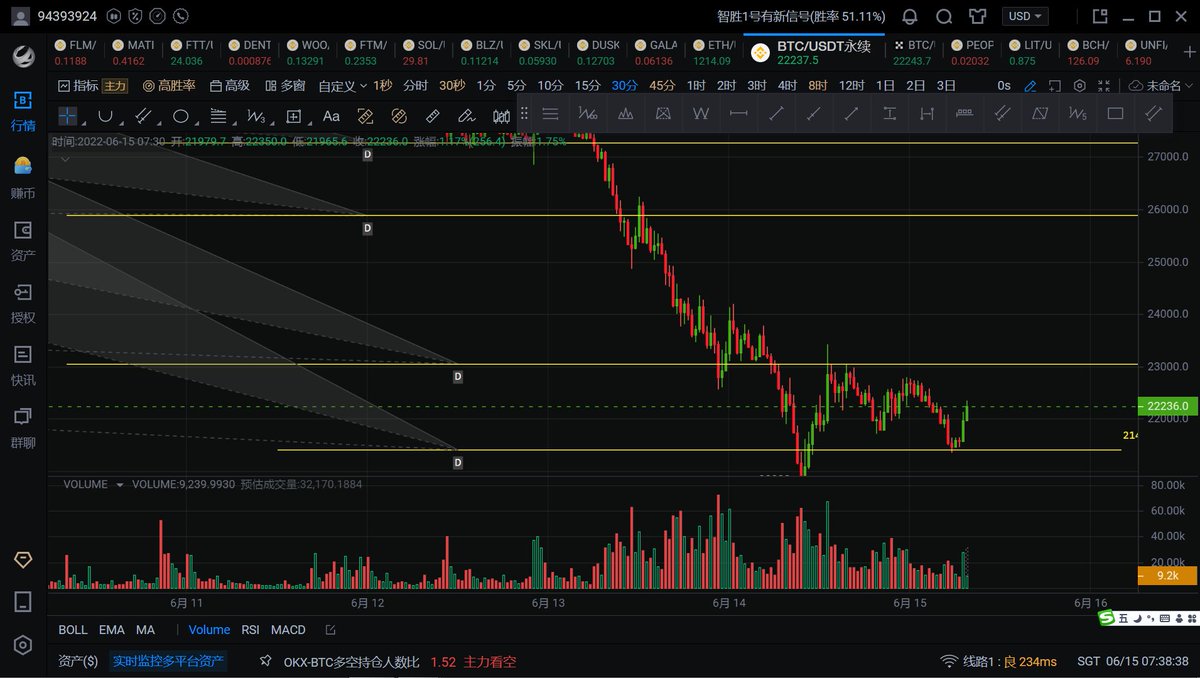Select the head-and-shoulders pattern tool
Screen dimensions: 1200x678
626,113
